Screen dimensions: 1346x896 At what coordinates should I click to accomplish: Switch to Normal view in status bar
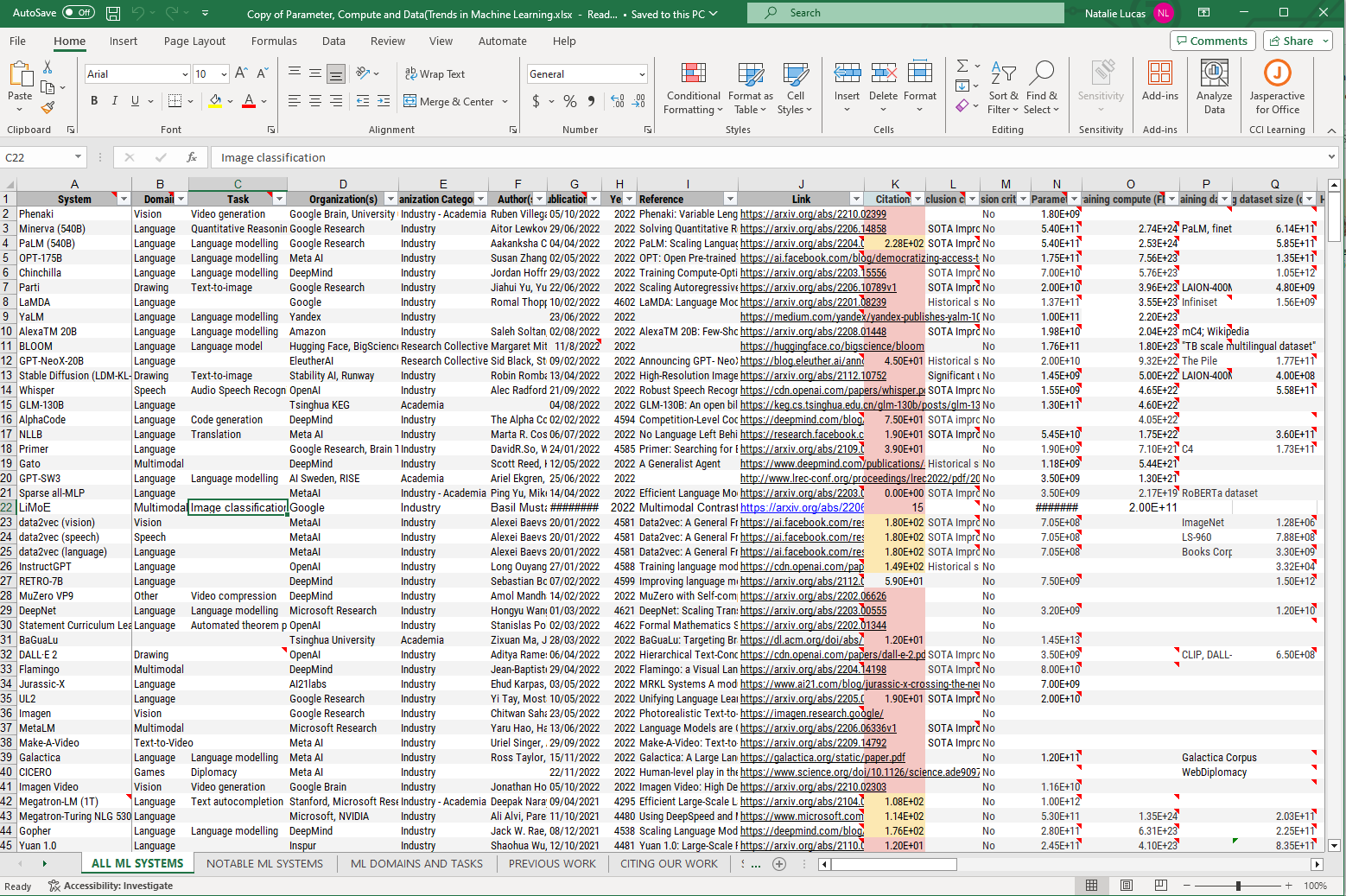click(x=1091, y=886)
